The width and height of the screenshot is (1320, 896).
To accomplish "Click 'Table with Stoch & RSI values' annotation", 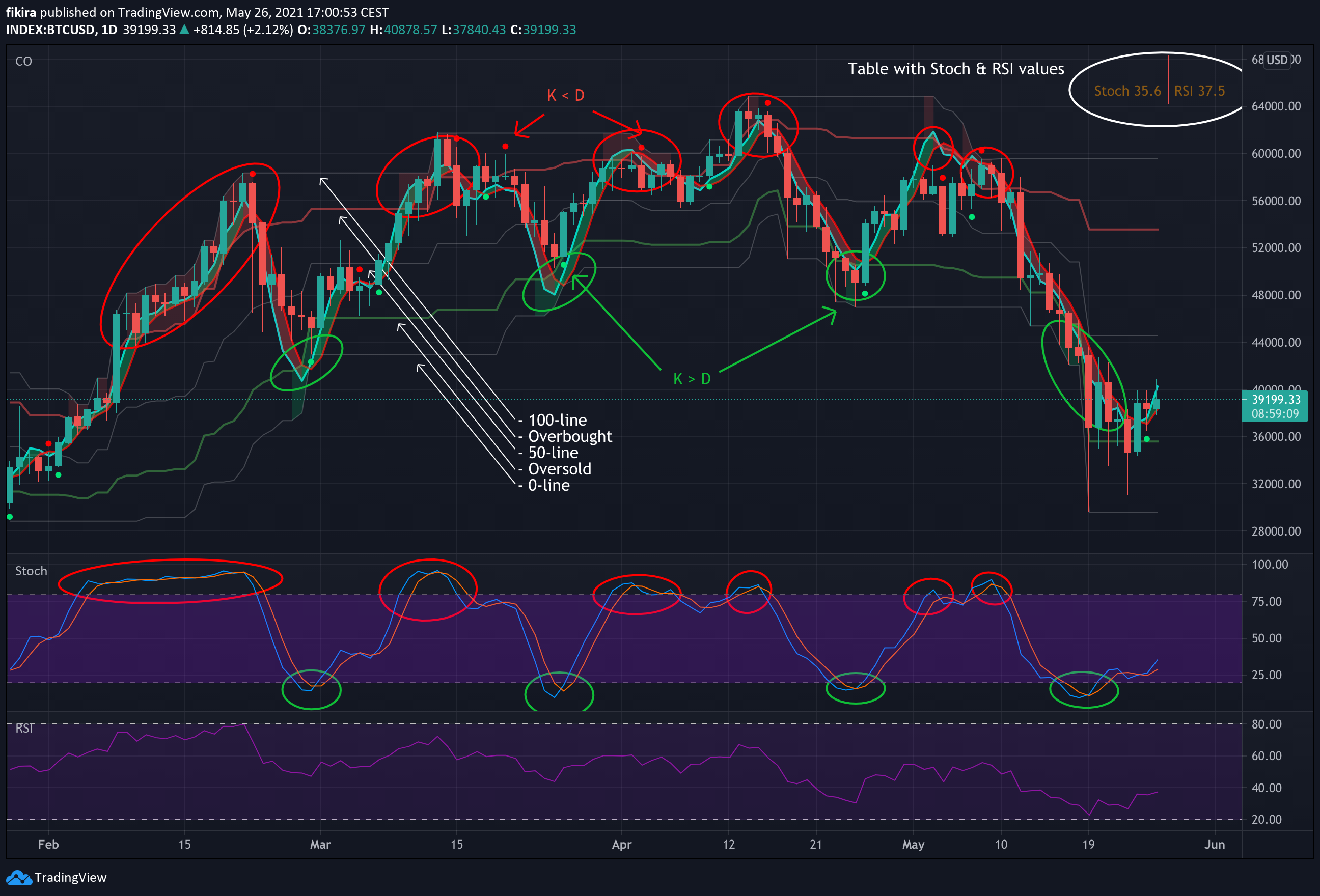I will (956, 69).
